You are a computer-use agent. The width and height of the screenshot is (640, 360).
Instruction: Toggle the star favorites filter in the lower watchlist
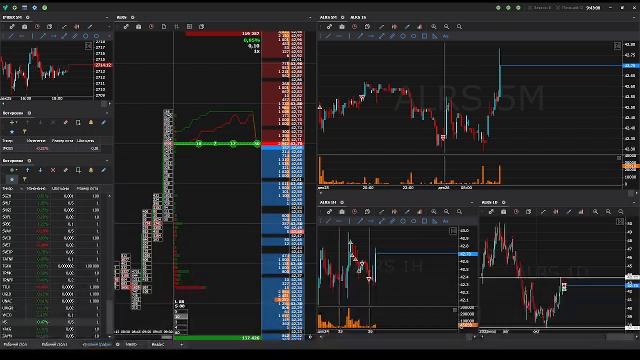(12, 179)
